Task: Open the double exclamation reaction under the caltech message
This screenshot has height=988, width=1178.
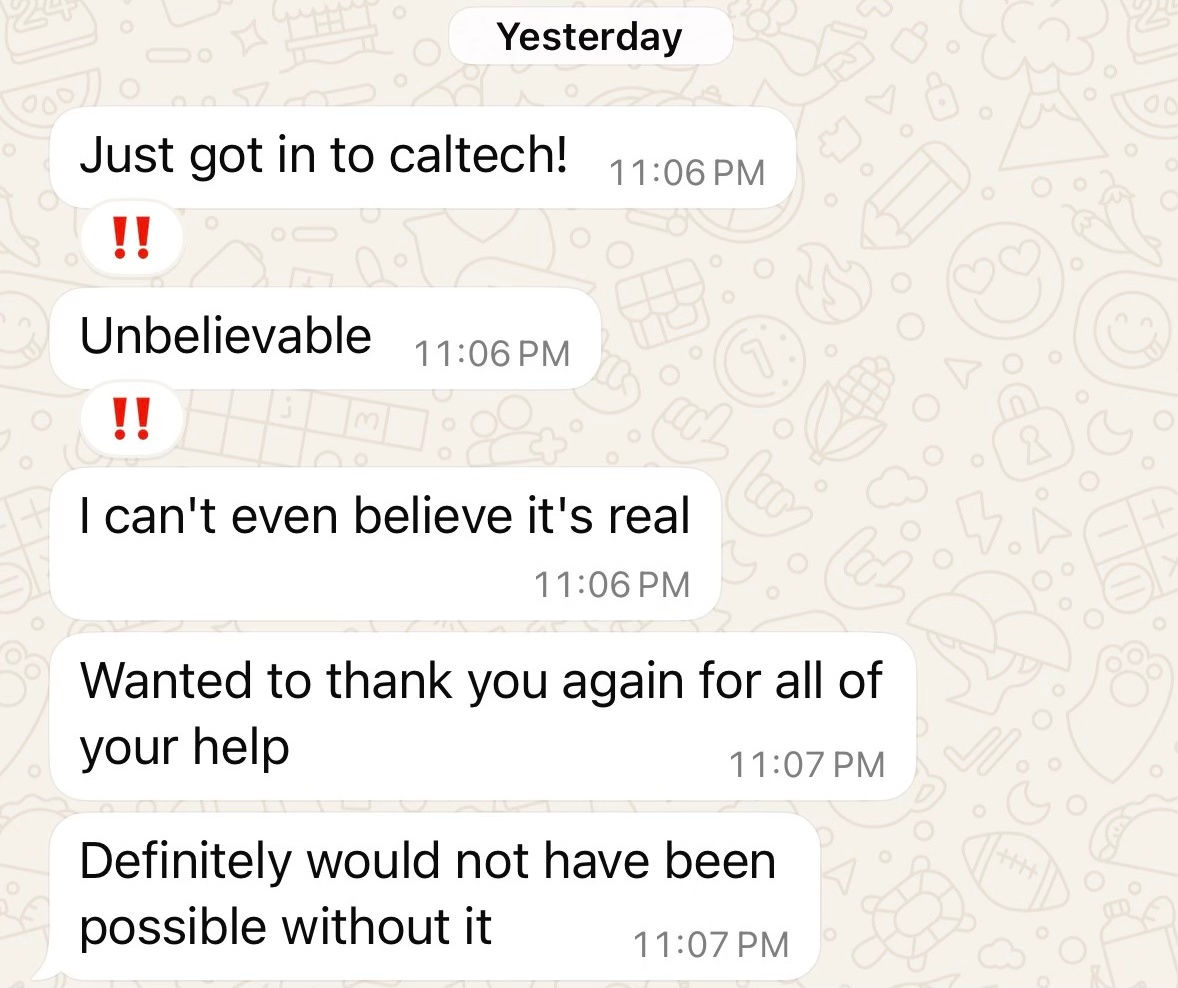Action: (131, 237)
